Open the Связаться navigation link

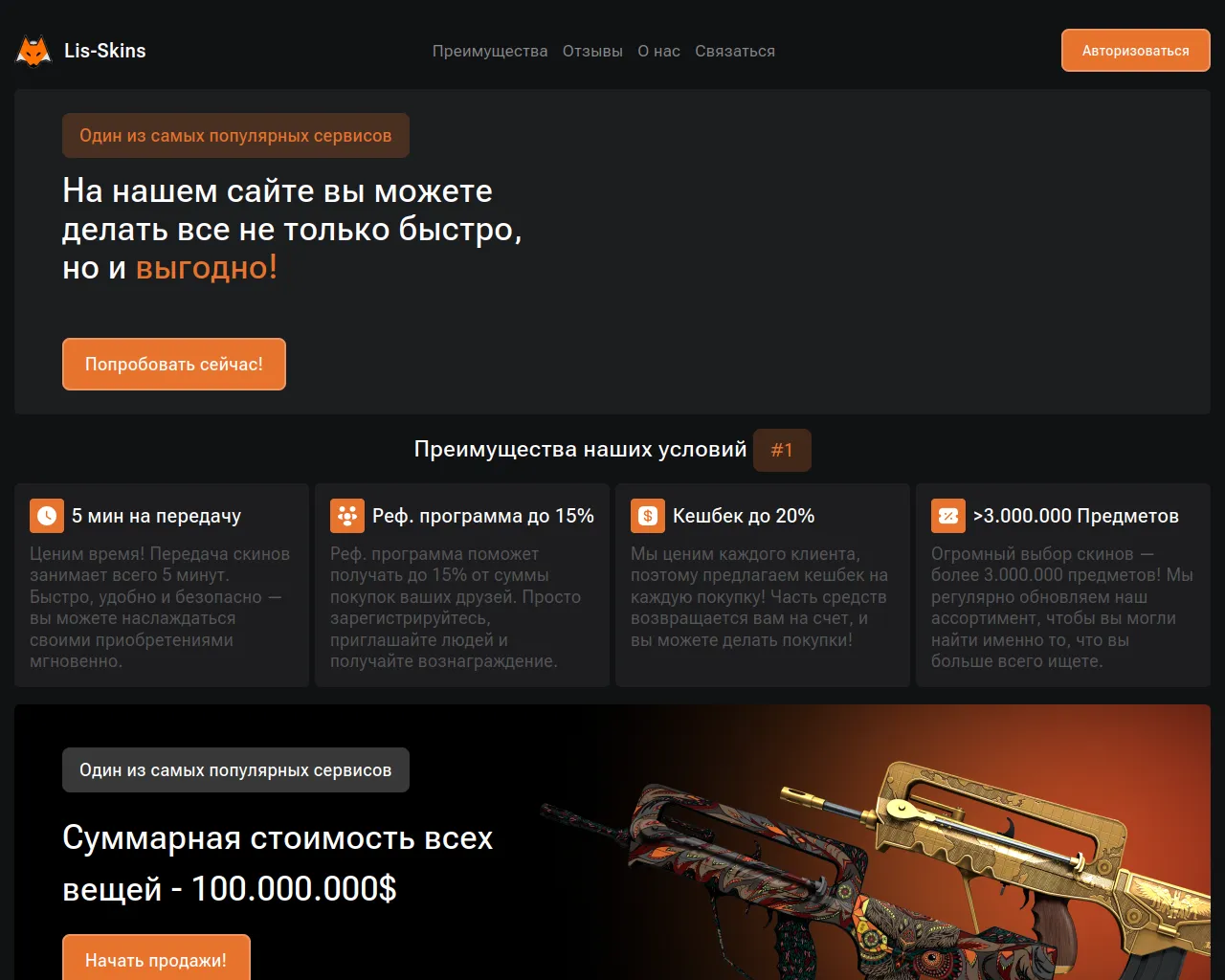(735, 51)
